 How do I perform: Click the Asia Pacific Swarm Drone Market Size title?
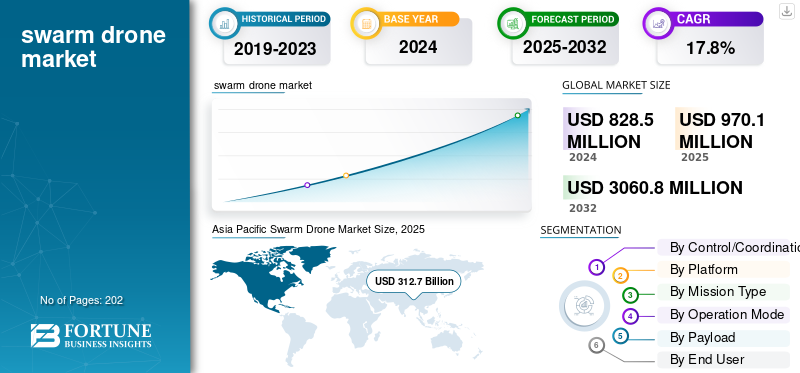click(x=318, y=230)
